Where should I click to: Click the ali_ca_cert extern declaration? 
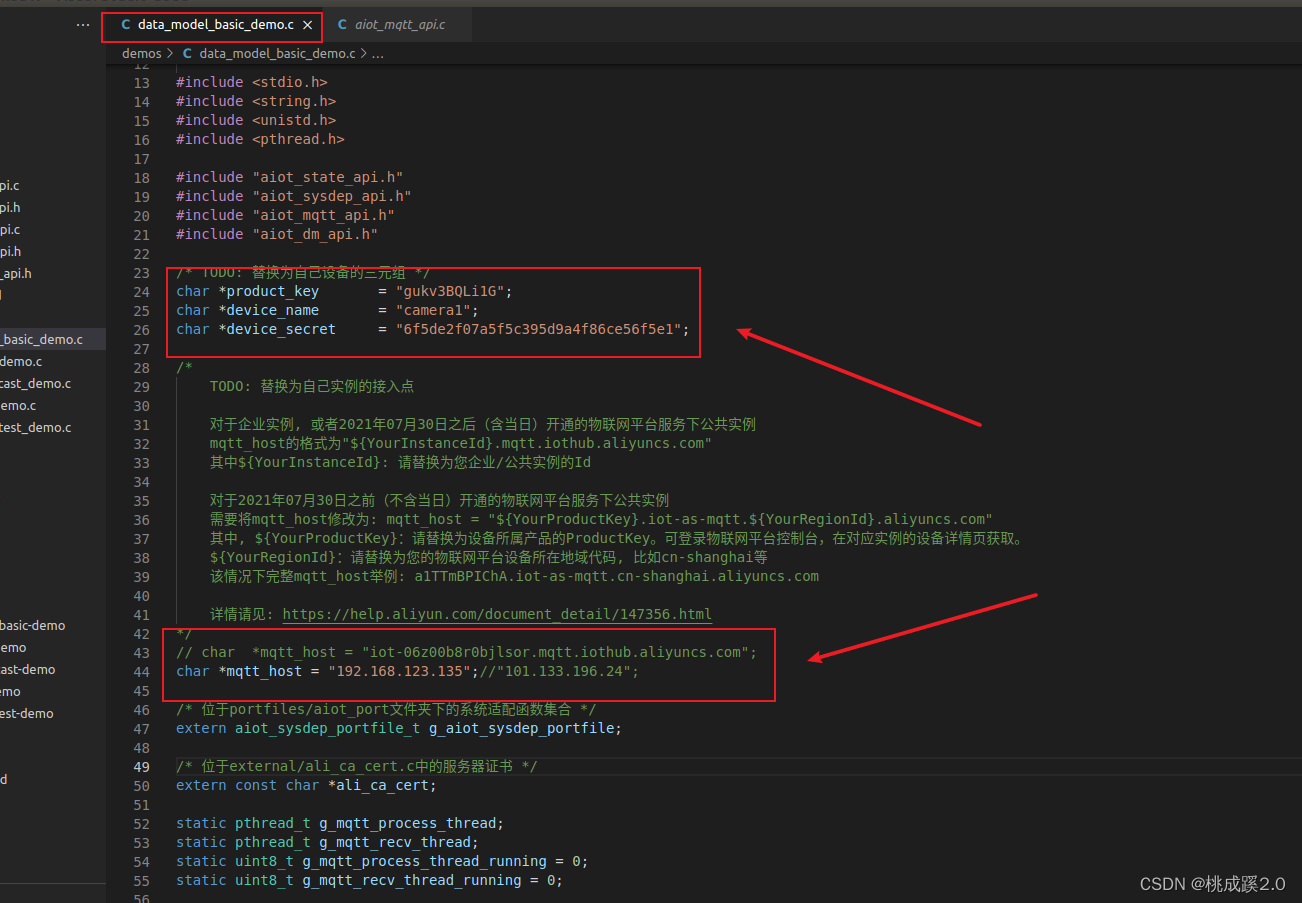(307, 785)
